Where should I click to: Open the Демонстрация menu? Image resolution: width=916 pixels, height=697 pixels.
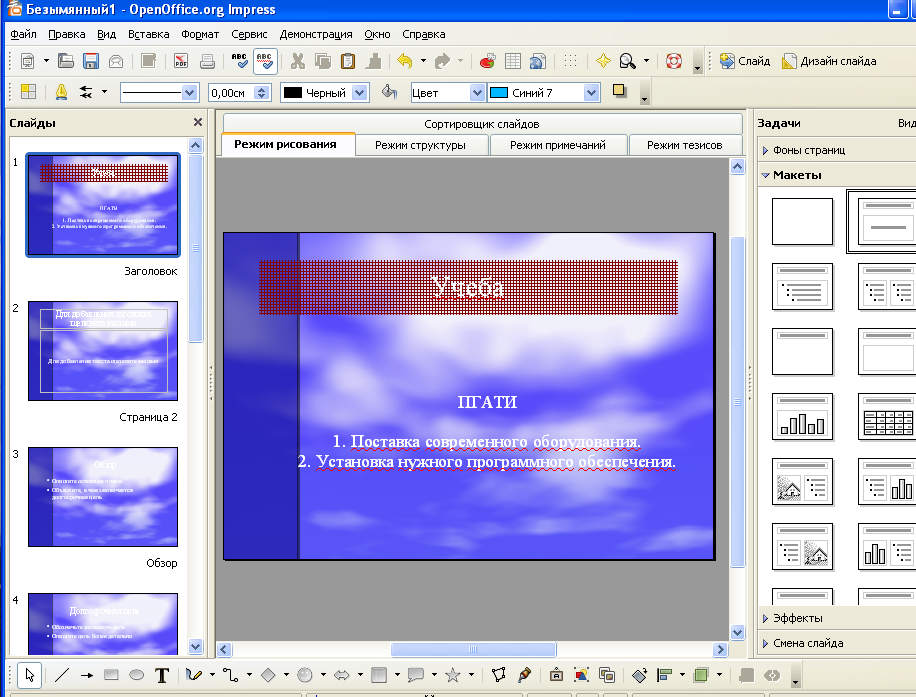tap(315, 34)
